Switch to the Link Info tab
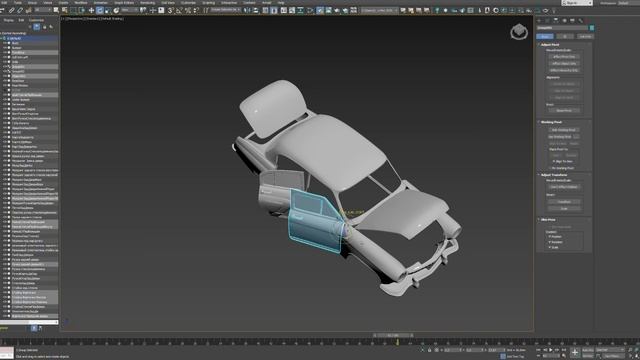 [585, 36]
